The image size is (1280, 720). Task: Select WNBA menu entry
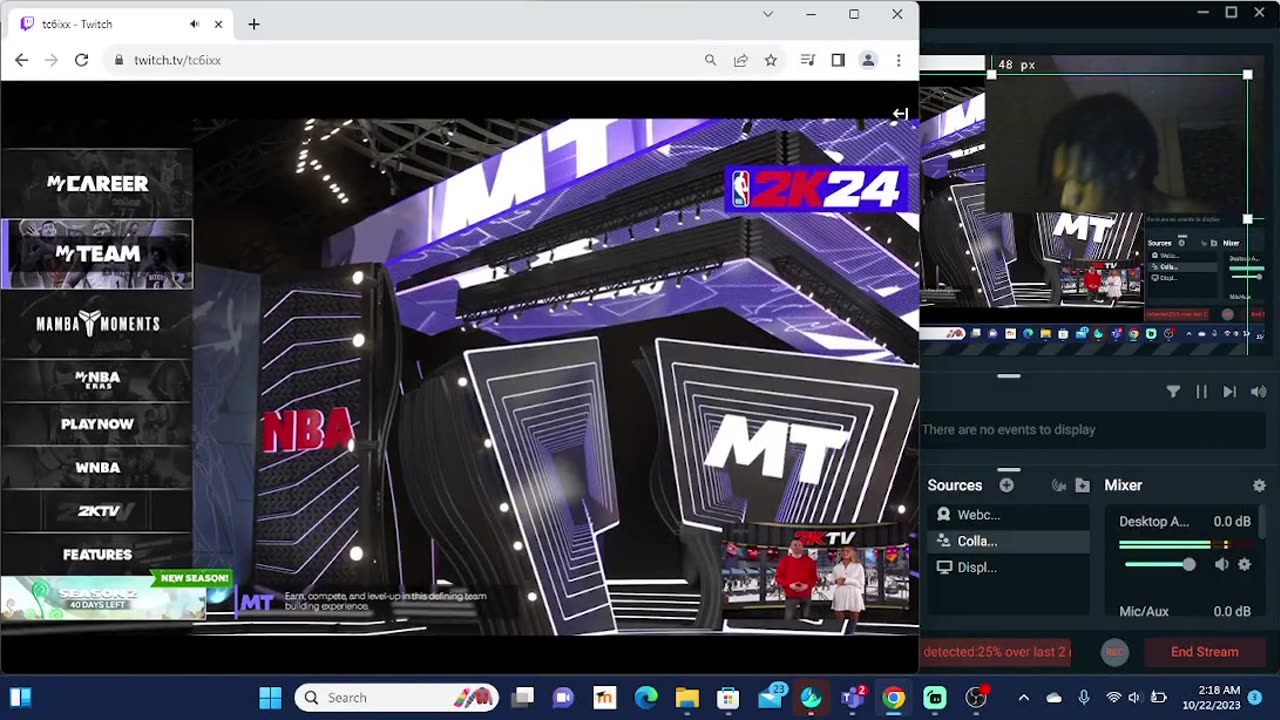coord(97,468)
